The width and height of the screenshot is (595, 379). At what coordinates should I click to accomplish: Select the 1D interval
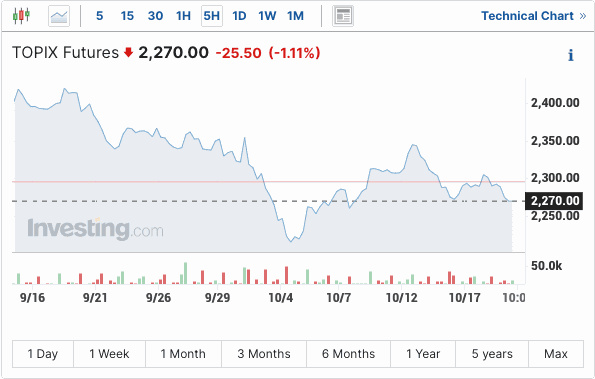pyautogui.click(x=239, y=16)
